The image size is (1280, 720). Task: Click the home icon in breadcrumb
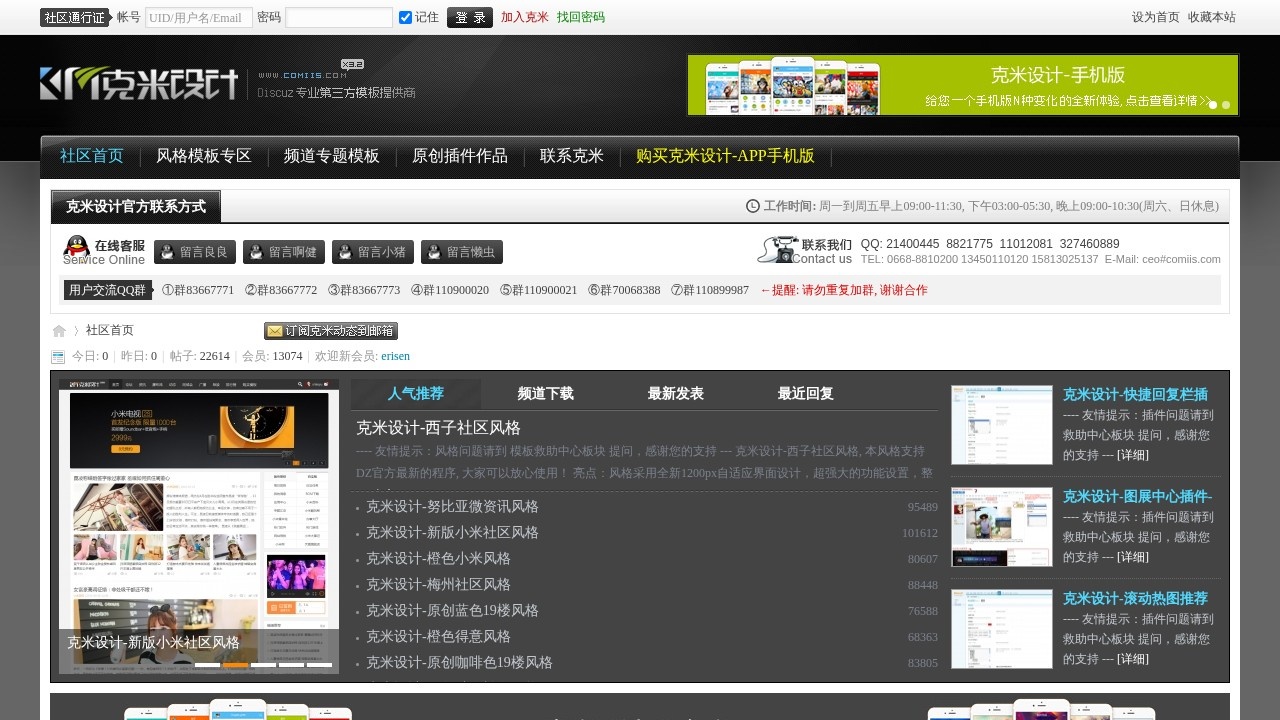click(x=59, y=331)
